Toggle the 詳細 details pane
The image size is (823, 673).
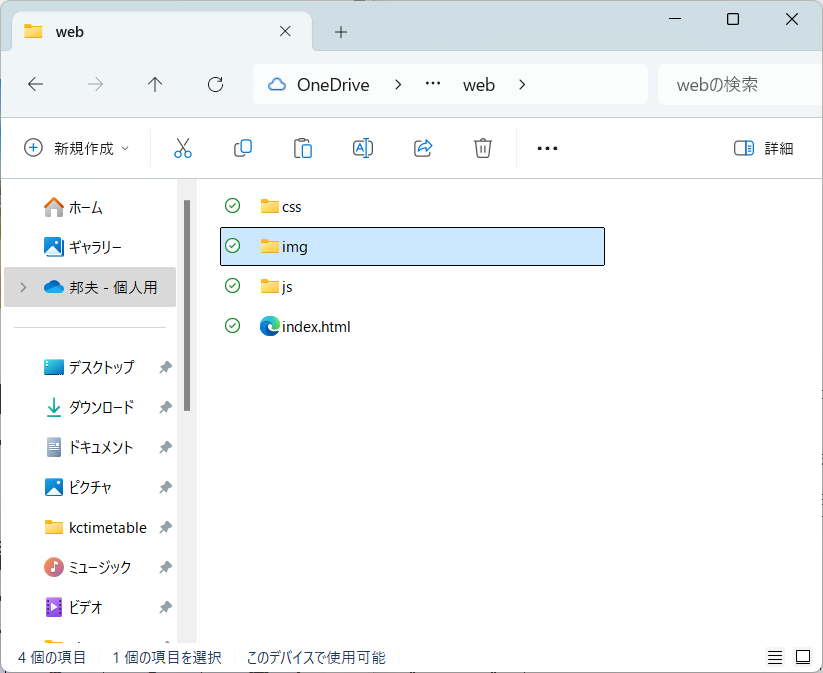[764, 148]
